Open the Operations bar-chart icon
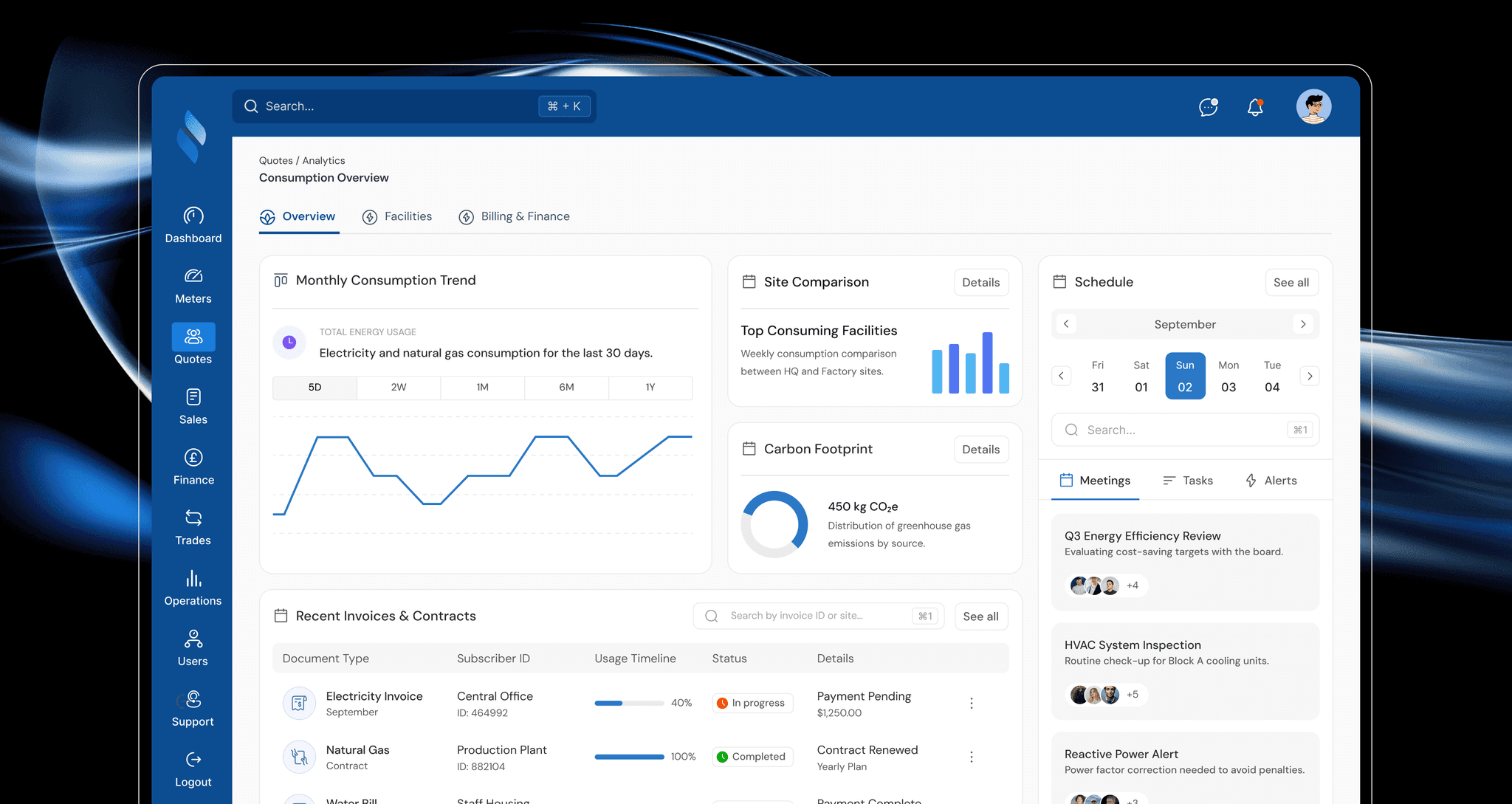Image resolution: width=1512 pixels, height=804 pixels. [x=193, y=579]
